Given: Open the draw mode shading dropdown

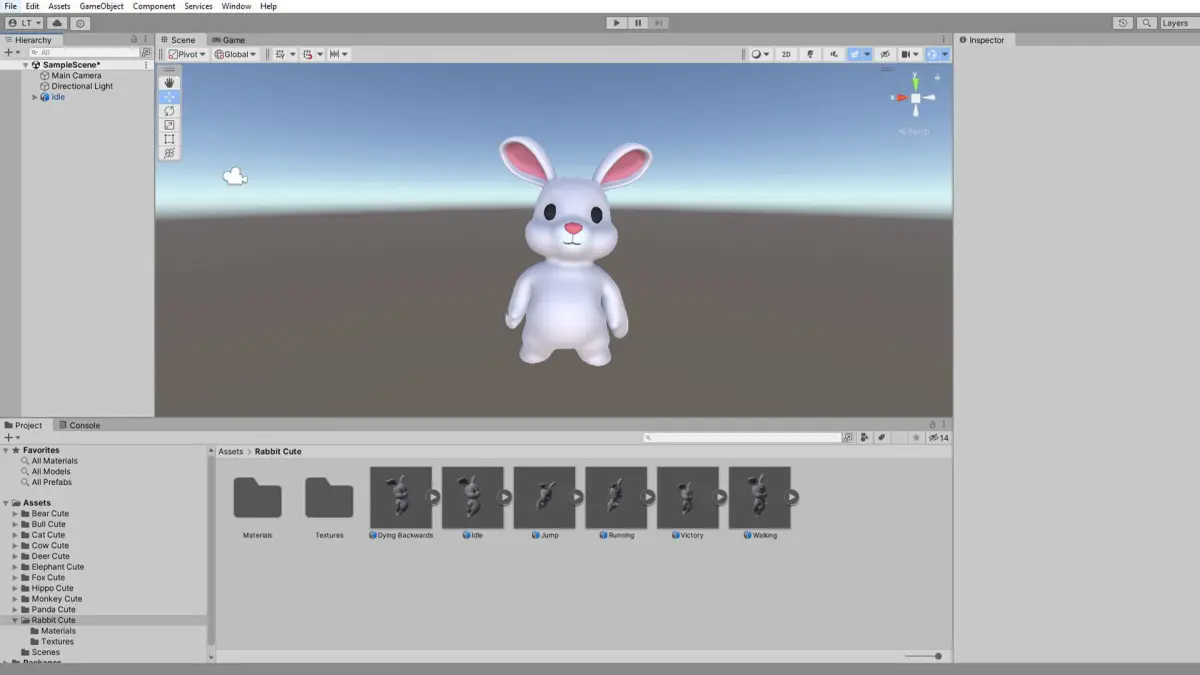Looking at the screenshot, I should pos(760,54).
